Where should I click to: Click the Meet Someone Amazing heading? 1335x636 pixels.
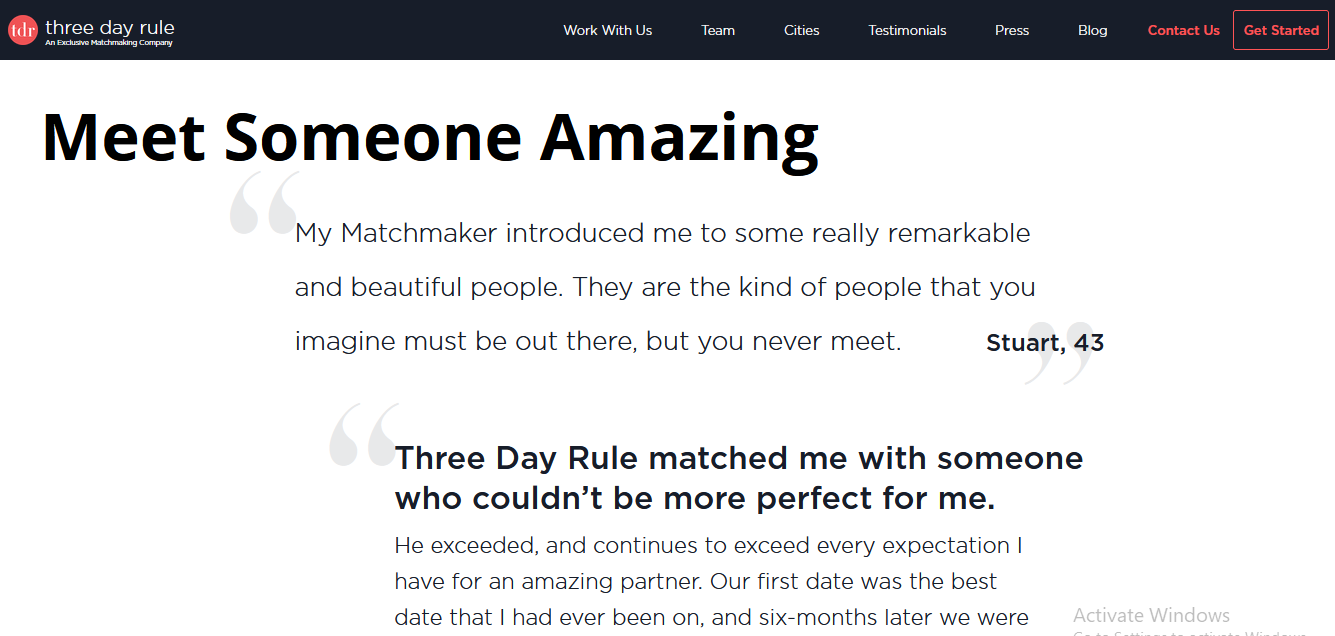coord(431,137)
